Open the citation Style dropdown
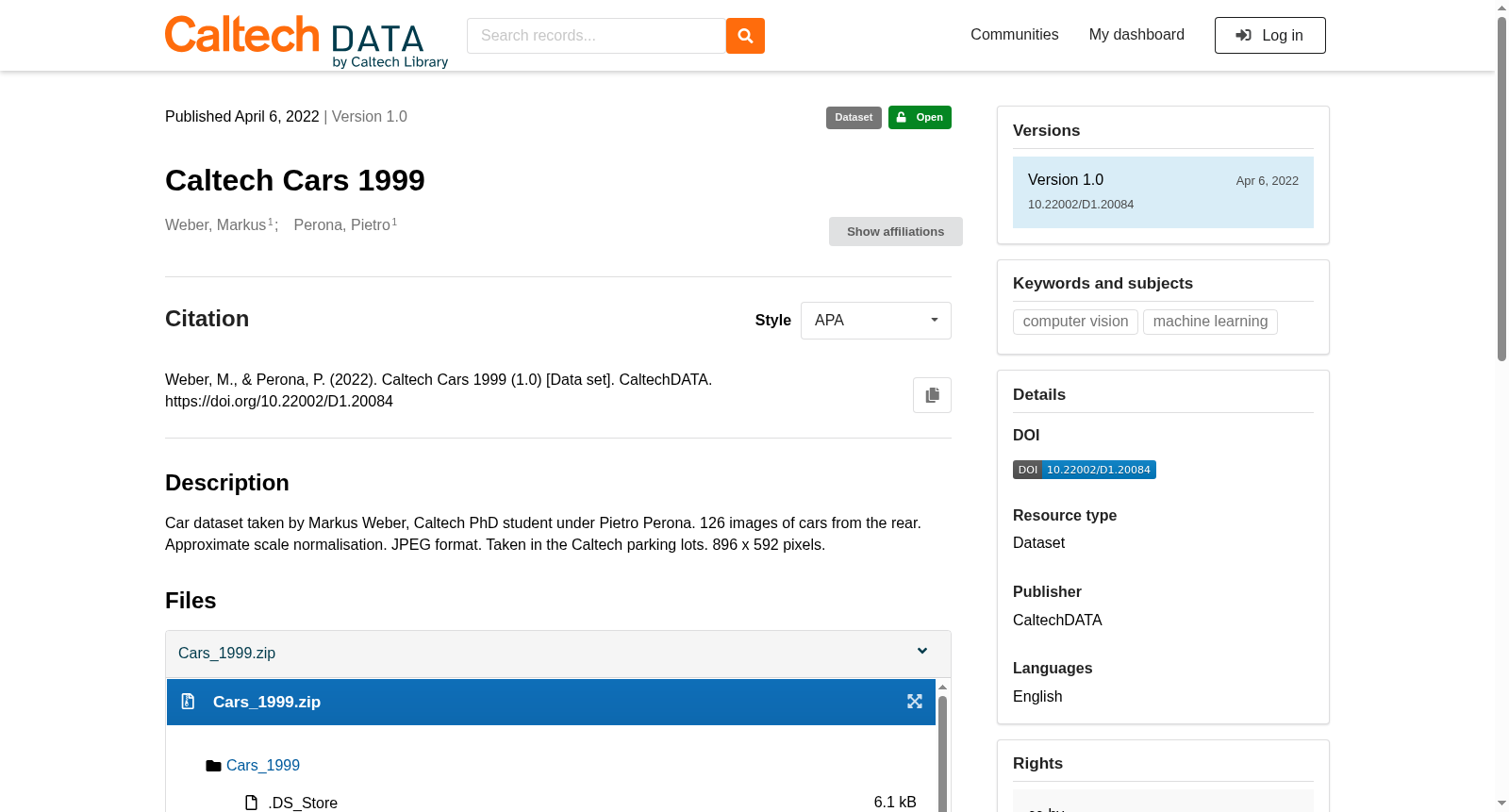Viewport: 1509px width, 812px height. [876, 321]
